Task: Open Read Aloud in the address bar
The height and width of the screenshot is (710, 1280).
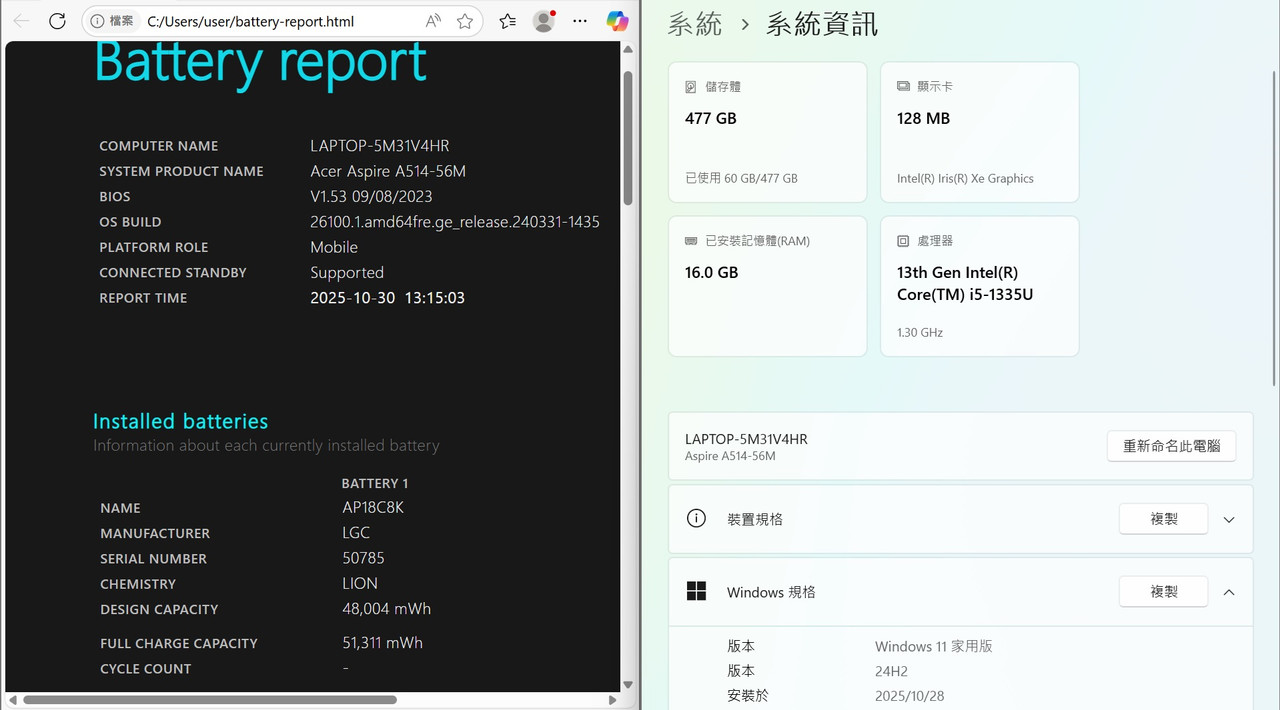Action: tap(433, 21)
